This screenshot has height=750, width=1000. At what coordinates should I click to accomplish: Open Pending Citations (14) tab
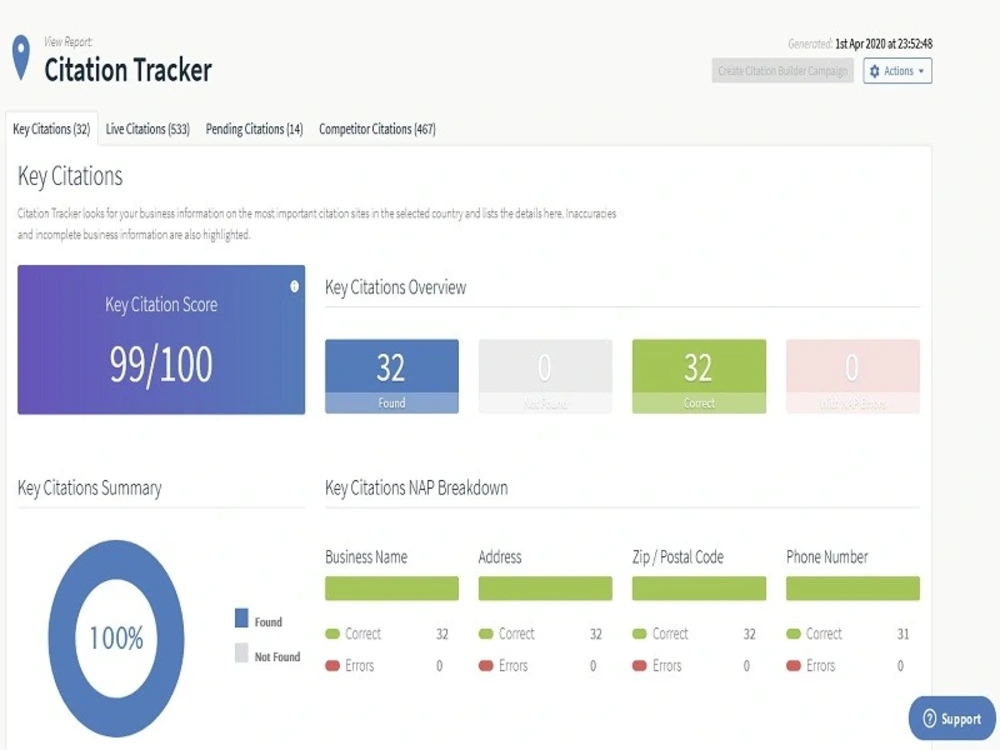coord(254,129)
